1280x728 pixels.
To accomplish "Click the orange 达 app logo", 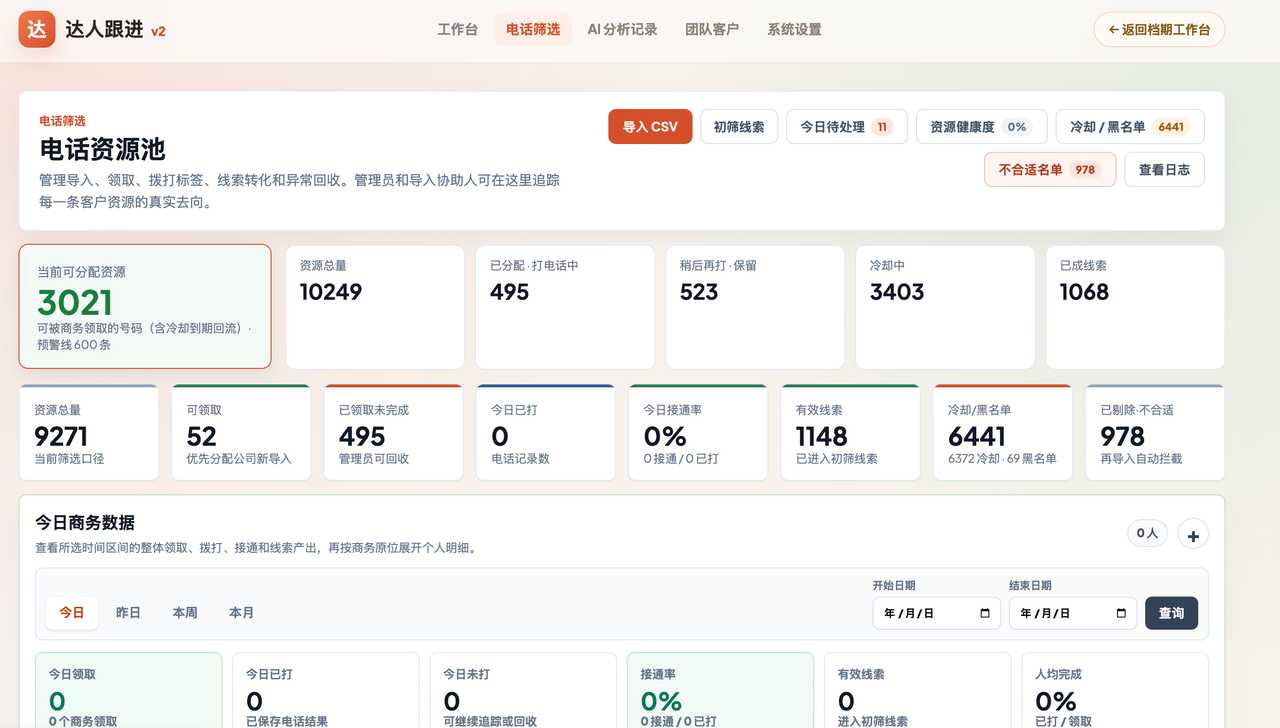I will click(37, 29).
